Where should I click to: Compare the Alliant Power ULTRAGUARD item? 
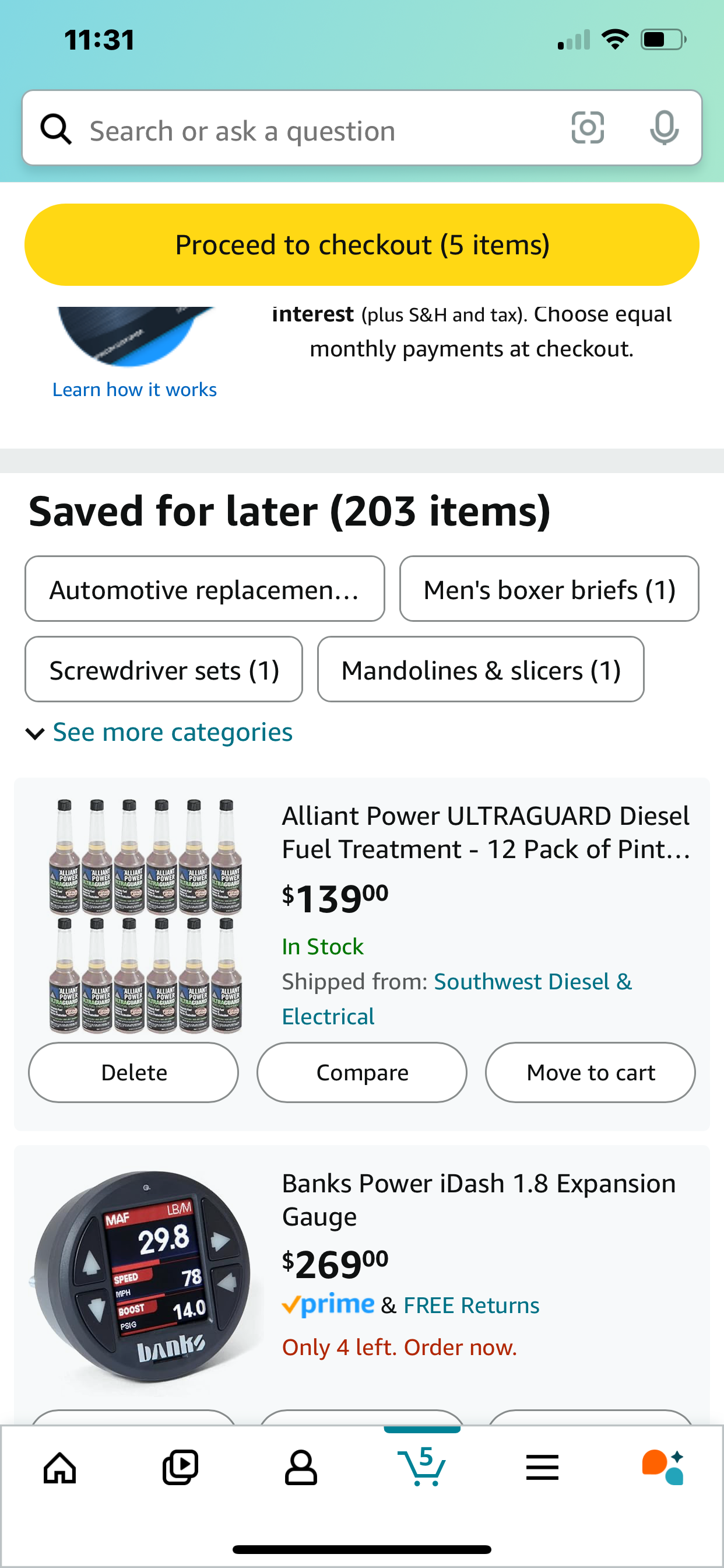tap(362, 1073)
